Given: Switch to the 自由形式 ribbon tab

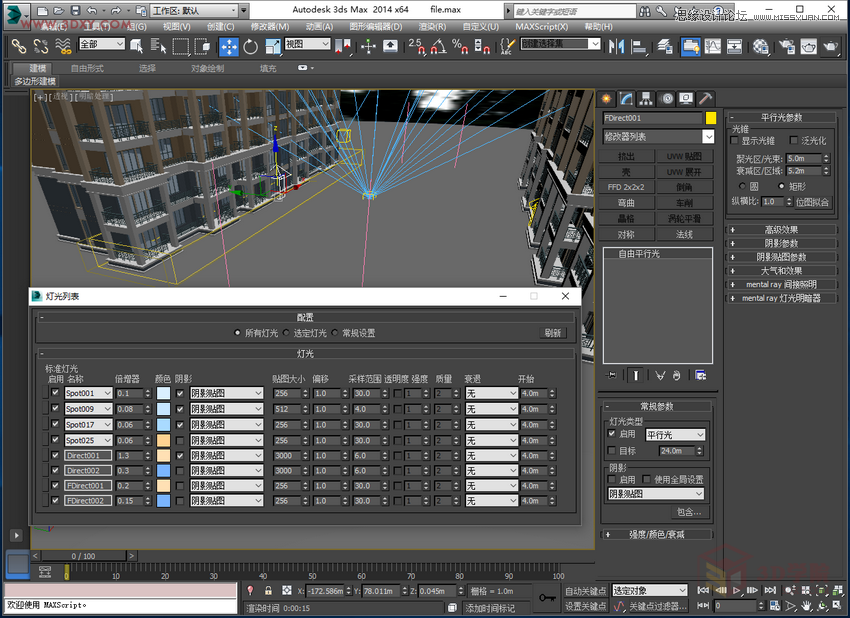Looking at the screenshot, I should click(x=87, y=67).
